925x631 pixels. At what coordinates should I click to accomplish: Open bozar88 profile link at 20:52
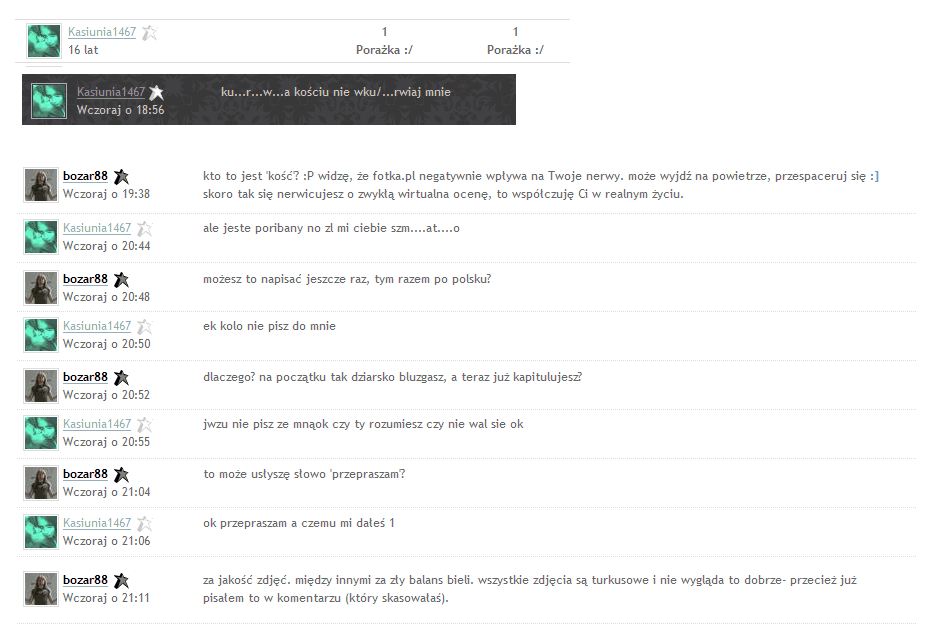86,377
